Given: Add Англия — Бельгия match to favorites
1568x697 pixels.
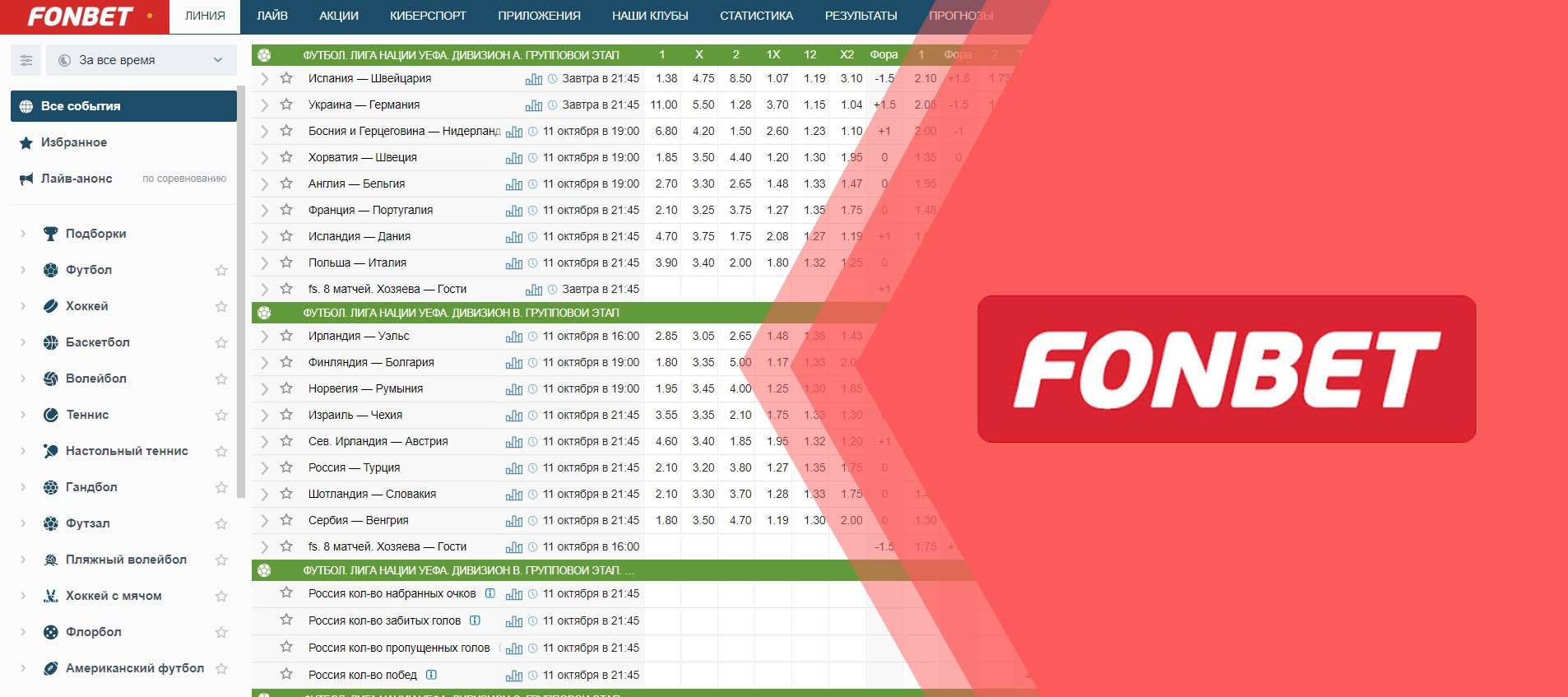Looking at the screenshot, I should point(286,184).
